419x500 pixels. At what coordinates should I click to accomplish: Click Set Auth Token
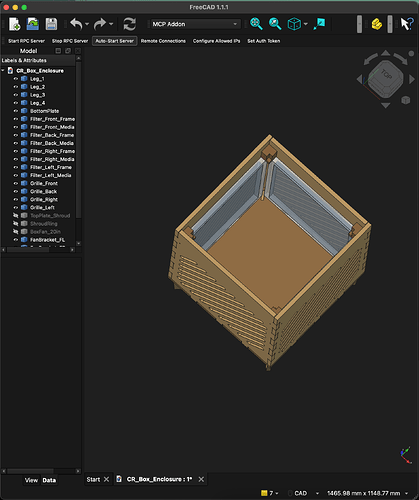[x=264, y=41]
